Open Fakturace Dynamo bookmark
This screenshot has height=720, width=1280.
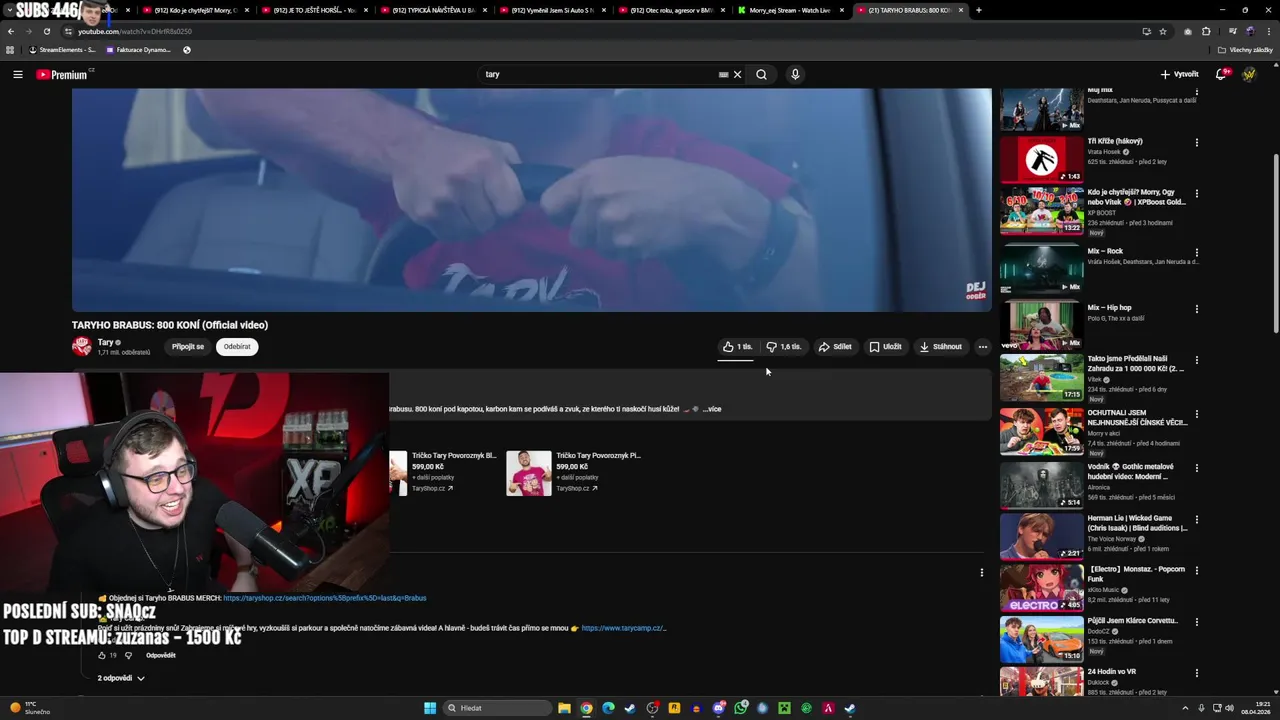[137, 50]
